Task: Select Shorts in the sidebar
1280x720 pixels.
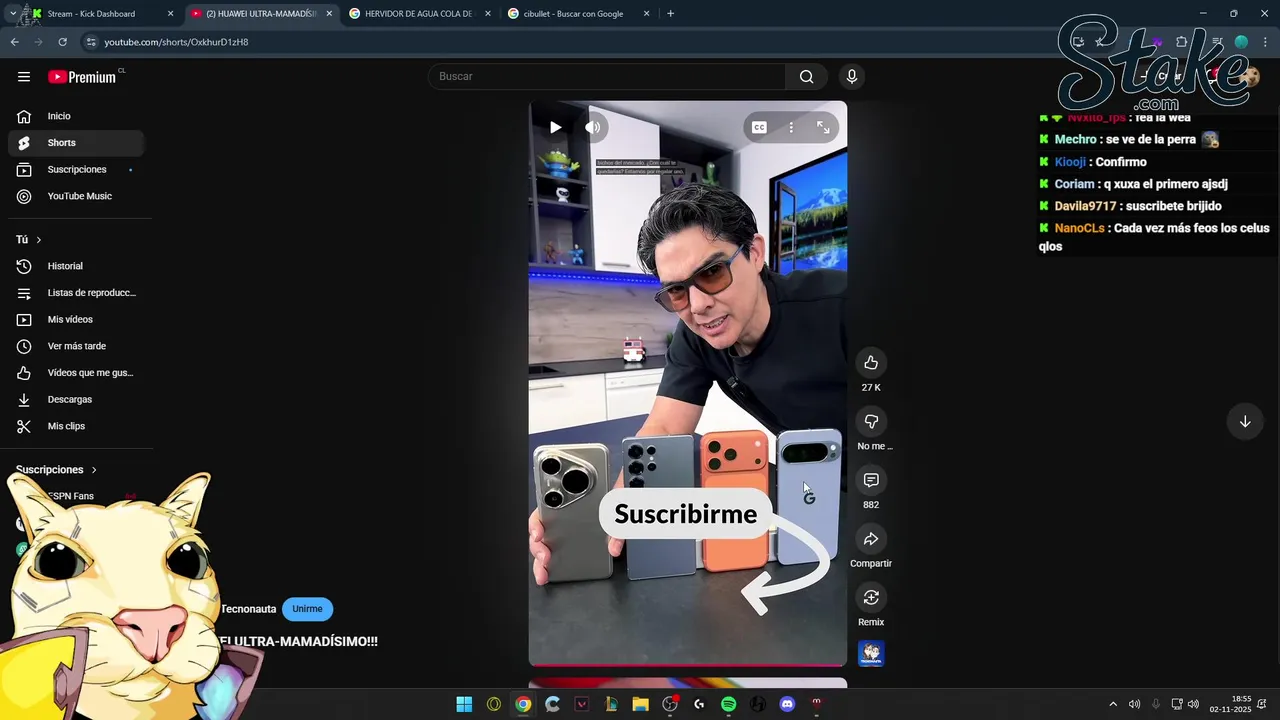Action: point(76,143)
